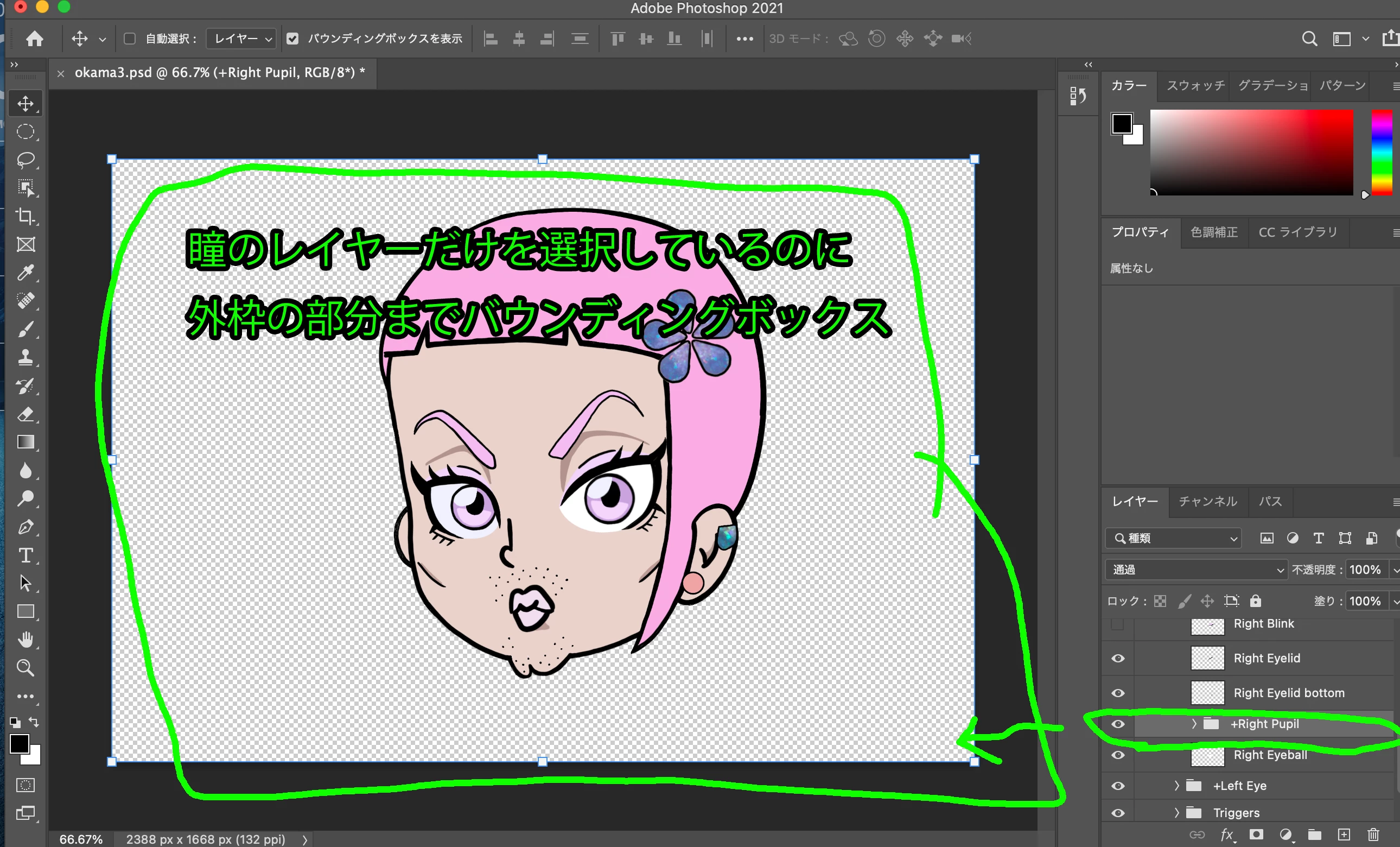Select the Horizontal Type tool
Image resolution: width=1400 pixels, height=847 pixels.
tap(26, 555)
